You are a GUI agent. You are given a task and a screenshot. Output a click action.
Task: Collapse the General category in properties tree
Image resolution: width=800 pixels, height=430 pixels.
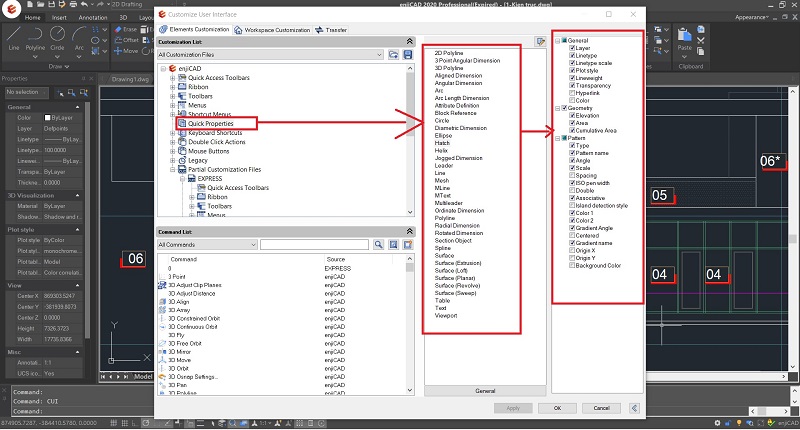[x=558, y=41]
